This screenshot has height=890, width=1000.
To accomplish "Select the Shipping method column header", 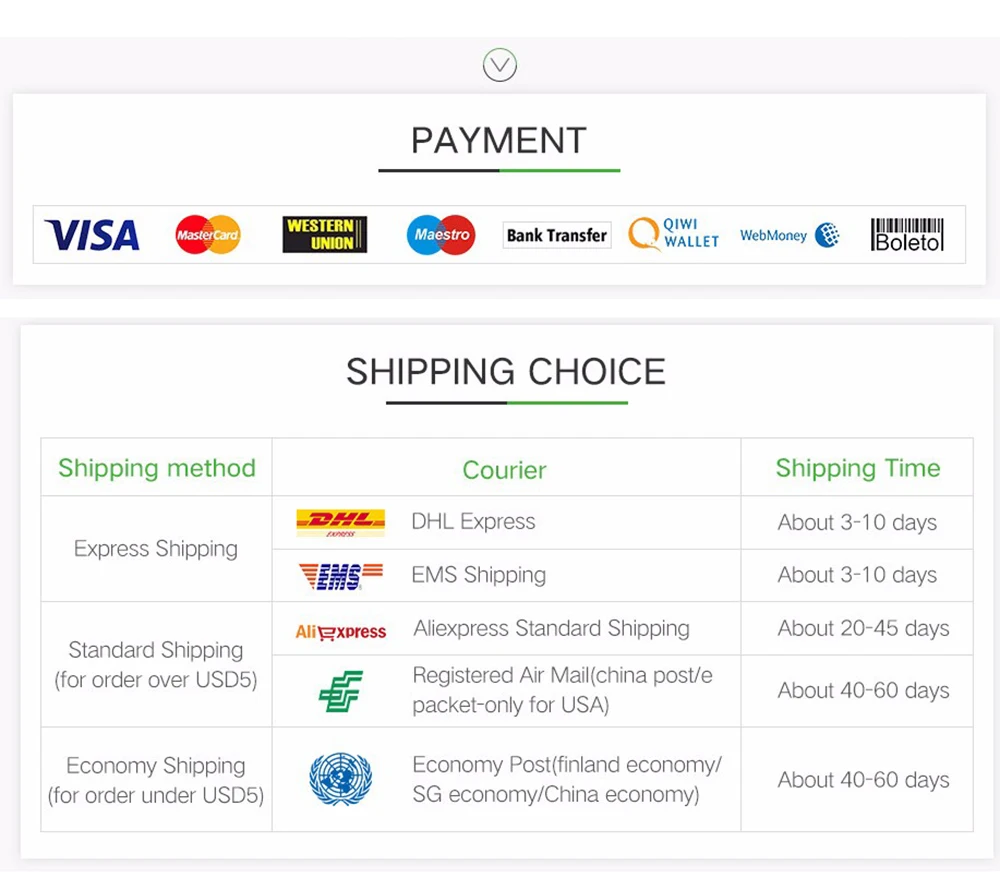I will (x=157, y=469).
